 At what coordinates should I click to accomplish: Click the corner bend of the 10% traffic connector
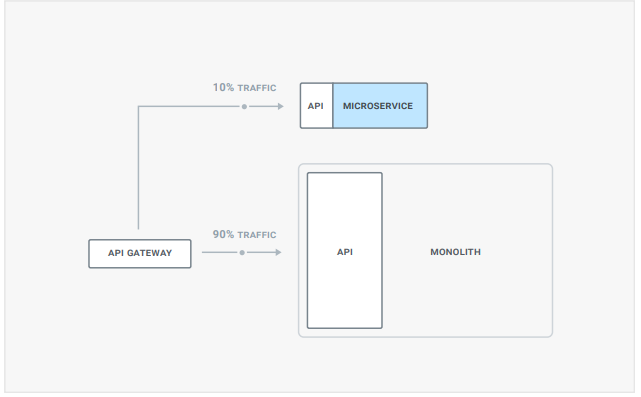[139, 107]
